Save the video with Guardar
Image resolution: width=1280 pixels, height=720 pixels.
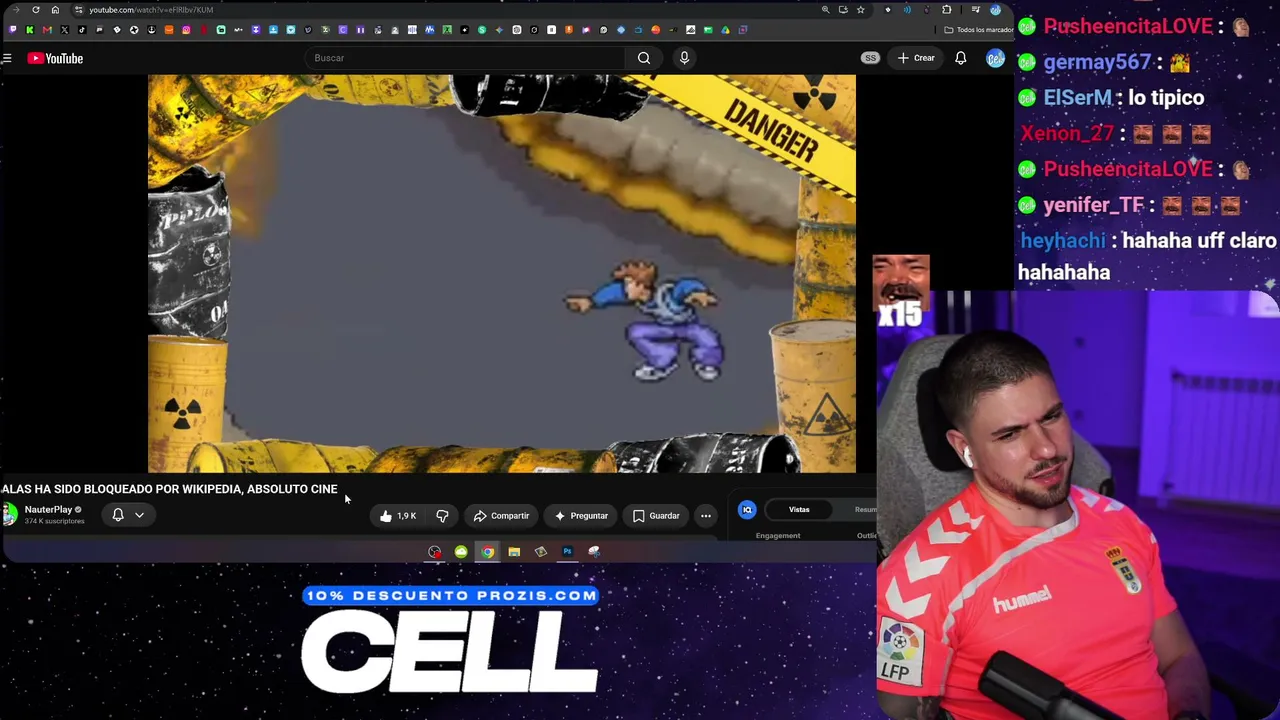656,516
